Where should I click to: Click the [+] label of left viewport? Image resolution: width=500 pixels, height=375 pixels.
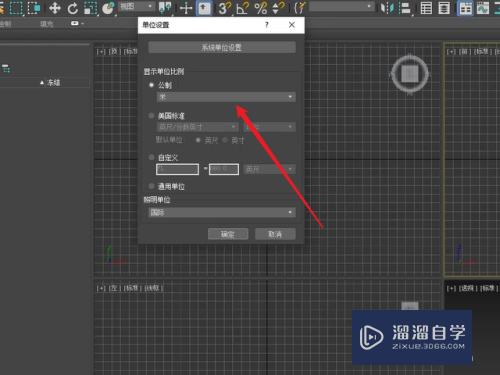(101, 288)
